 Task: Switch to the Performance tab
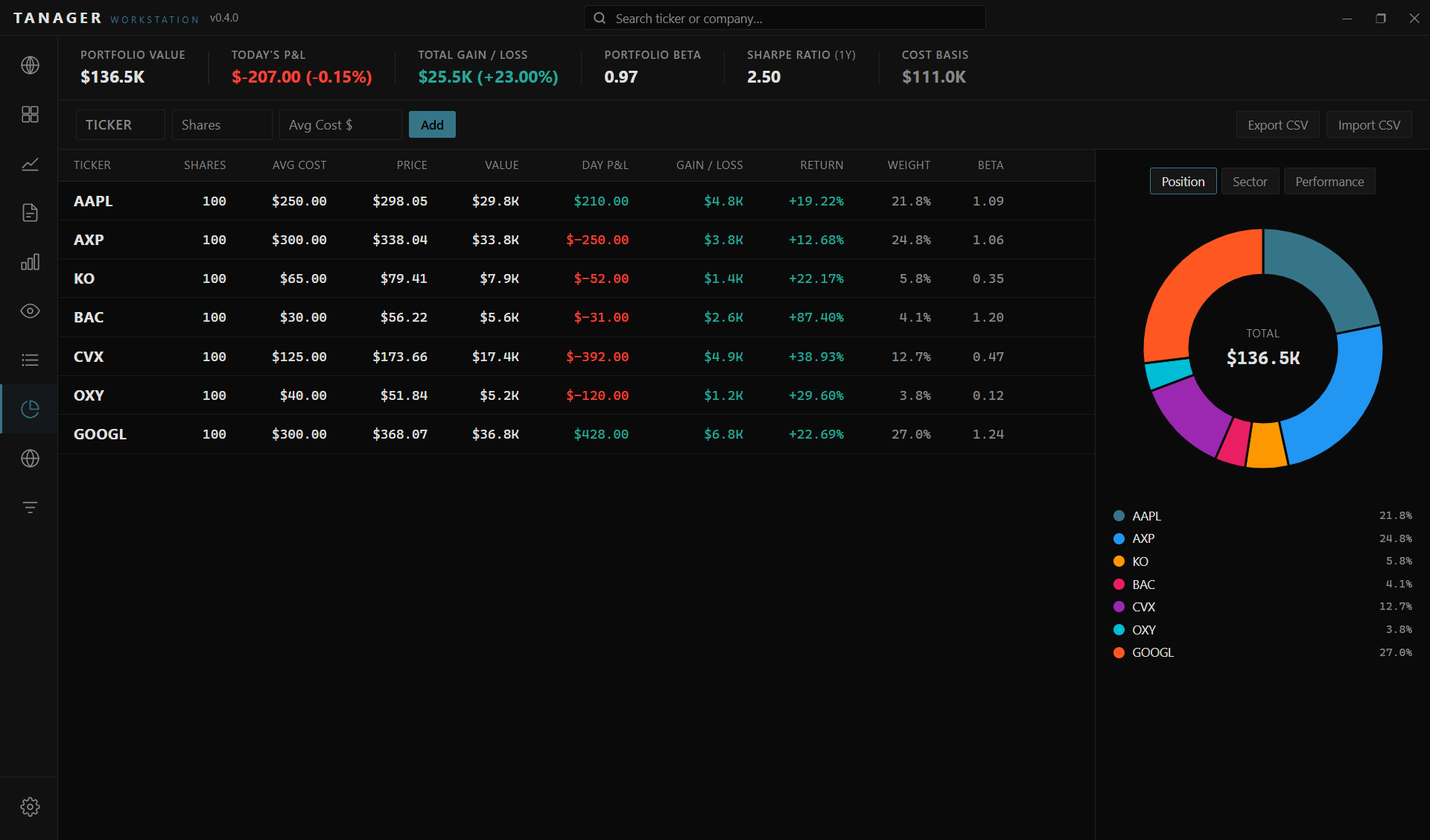pos(1329,182)
